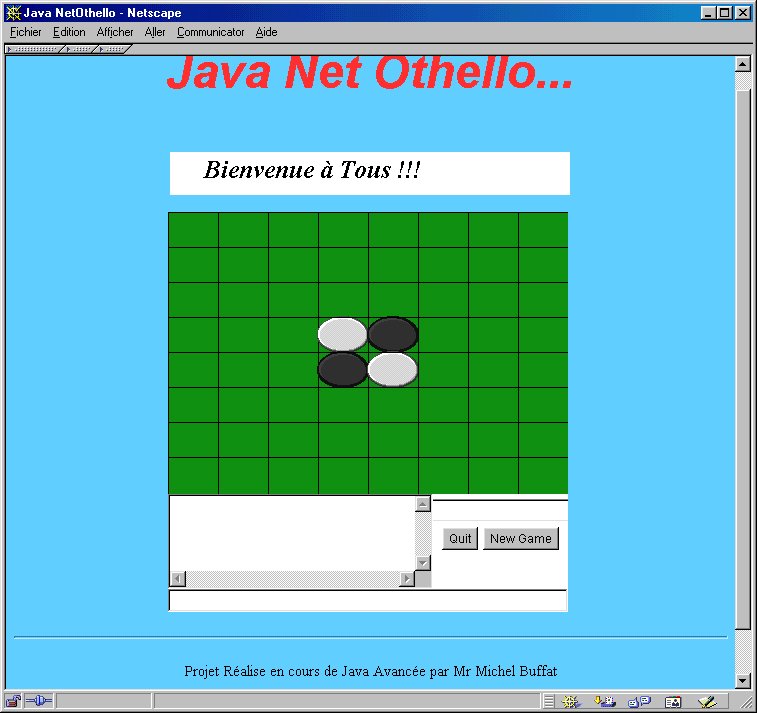757x713 pixels.
Task: Start a New Game
Action: coord(520,538)
